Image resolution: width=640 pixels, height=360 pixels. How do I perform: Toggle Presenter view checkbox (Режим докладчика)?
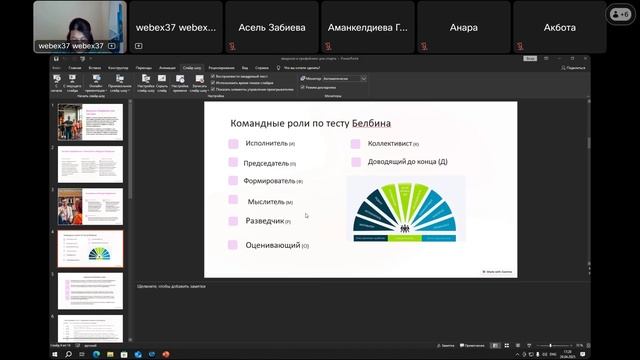(x=302, y=87)
